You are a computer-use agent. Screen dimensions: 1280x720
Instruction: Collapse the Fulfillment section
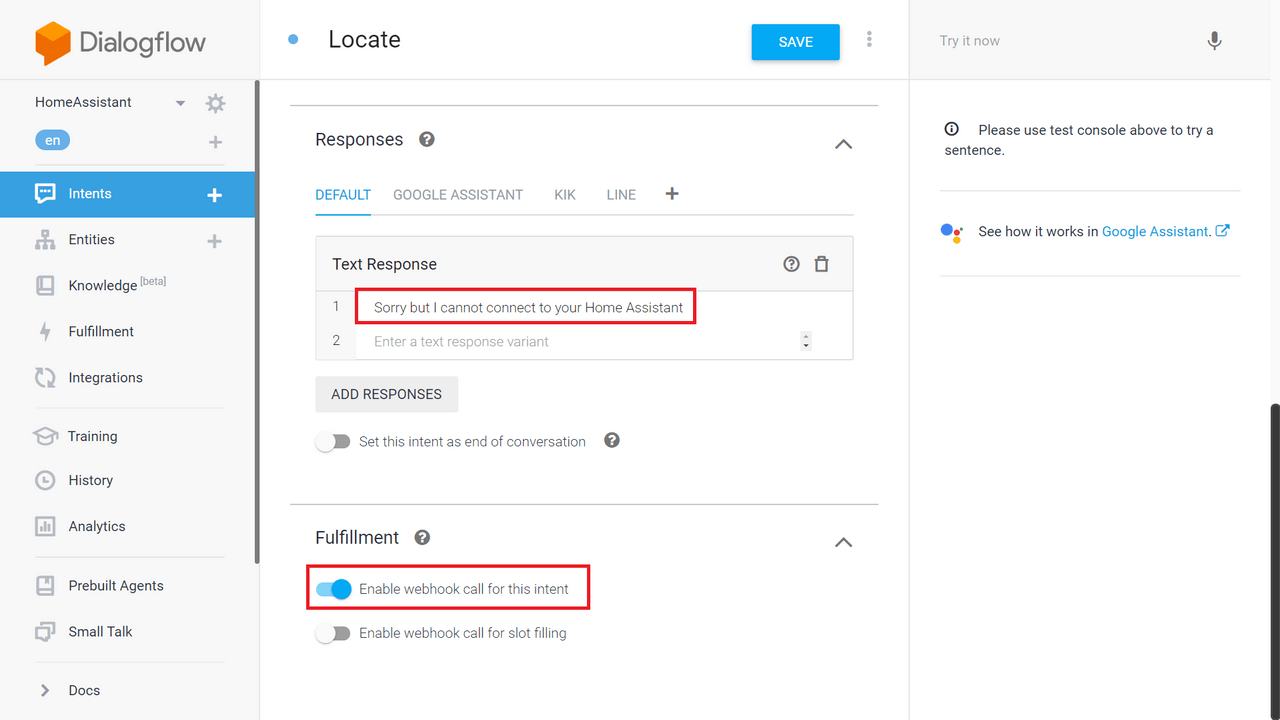point(843,542)
